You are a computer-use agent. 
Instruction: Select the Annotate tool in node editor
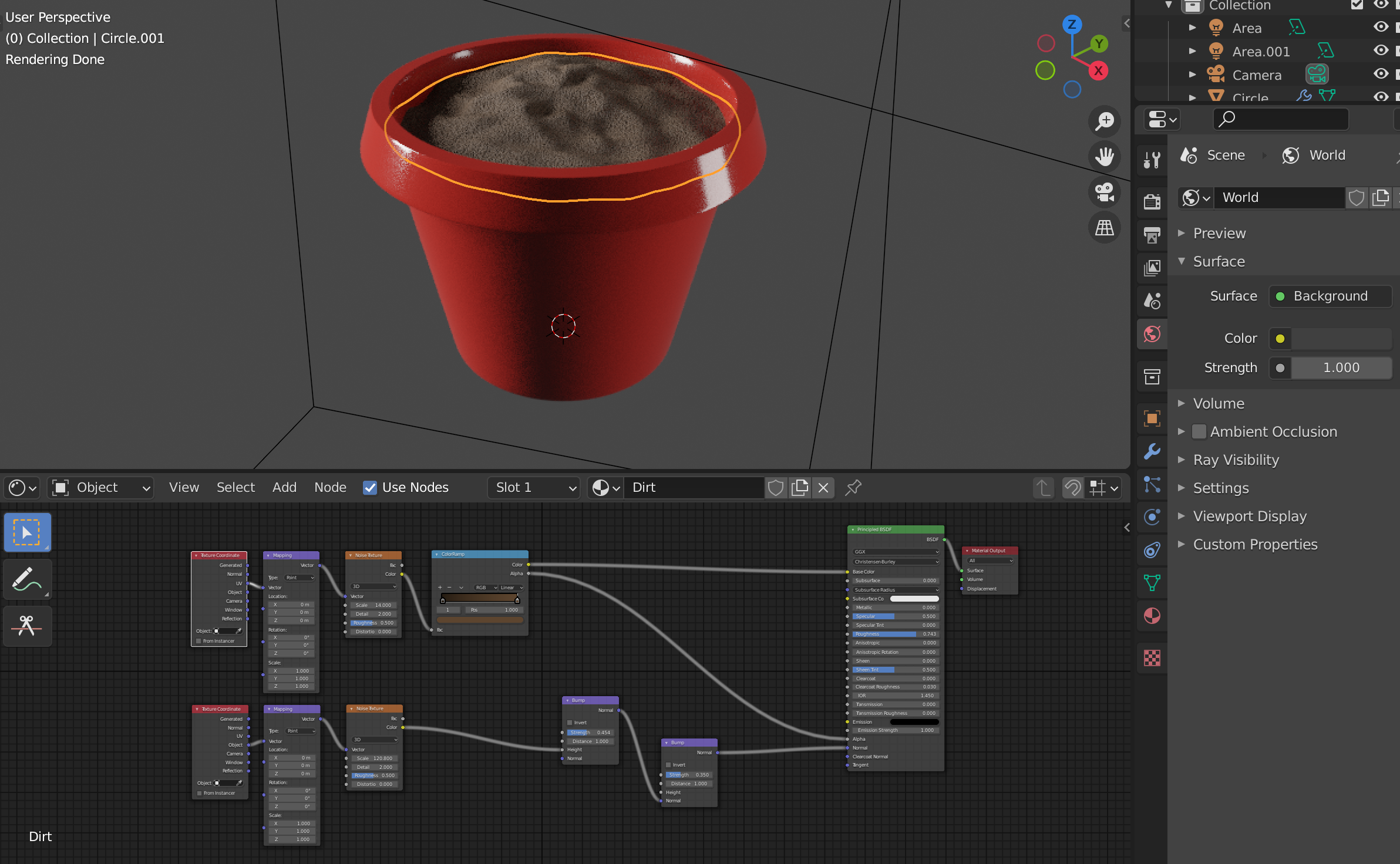tap(27, 579)
